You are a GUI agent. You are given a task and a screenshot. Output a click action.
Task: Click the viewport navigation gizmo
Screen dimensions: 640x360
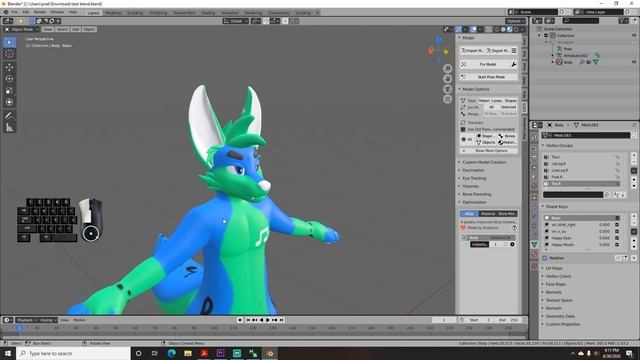click(438, 50)
